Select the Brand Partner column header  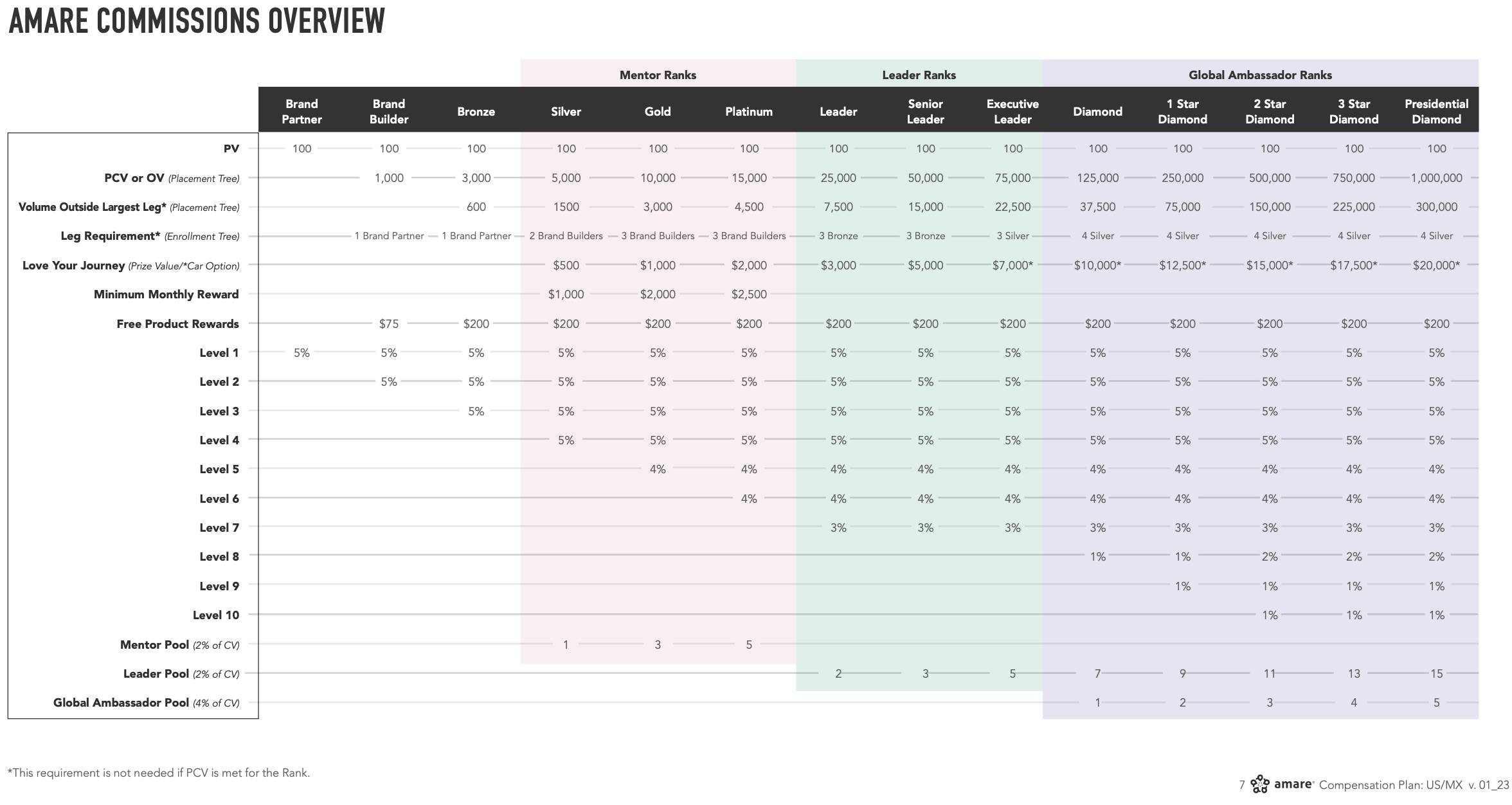[301, 111]
